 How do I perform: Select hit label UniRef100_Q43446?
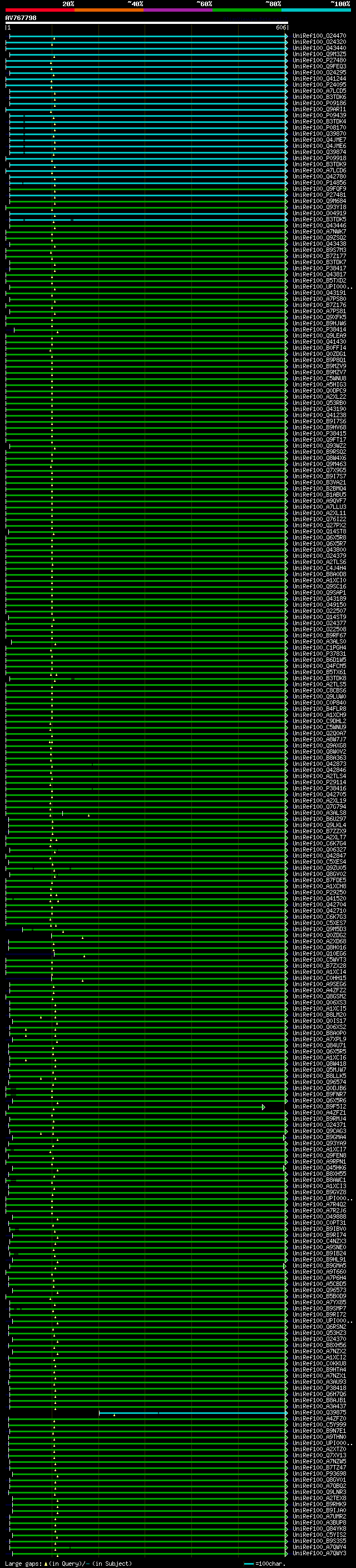[319, 226]
